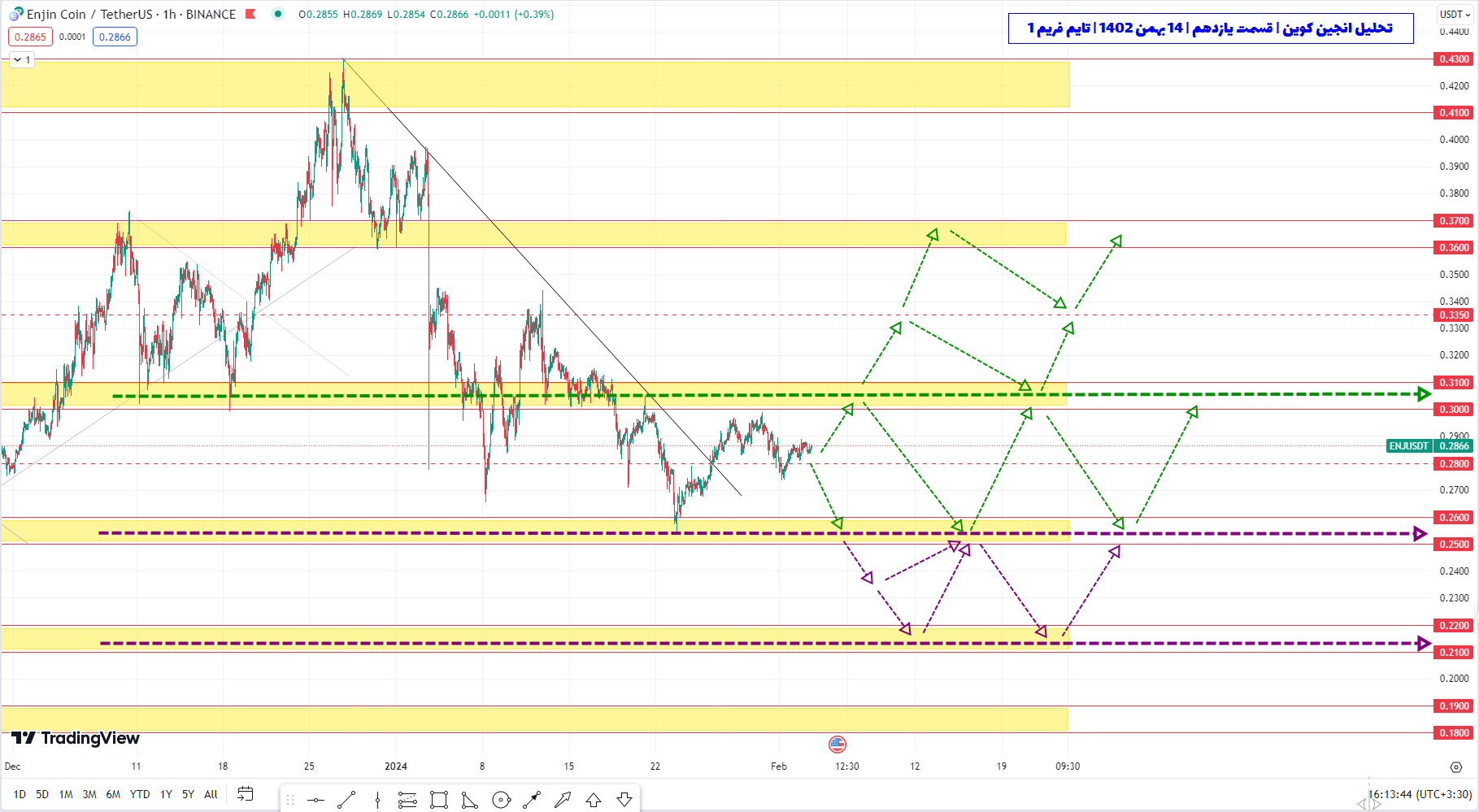Viewport: 1479px width, 812px height.
Task: Click the red sell price 0.2865 button
Action: coord(30,37)
